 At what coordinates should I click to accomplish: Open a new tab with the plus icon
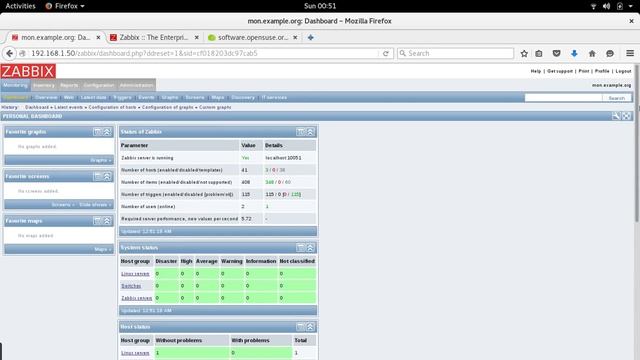[311, 37]
